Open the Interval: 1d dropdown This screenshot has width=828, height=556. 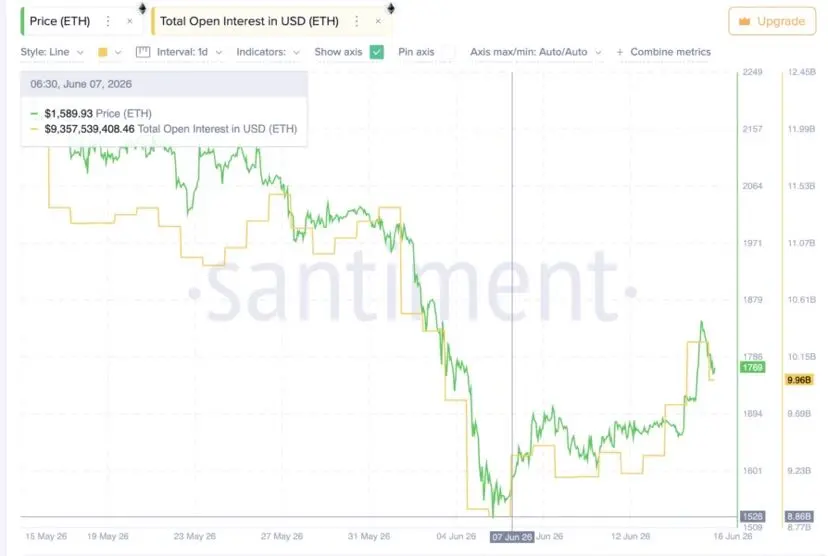(x=190, y=52)
